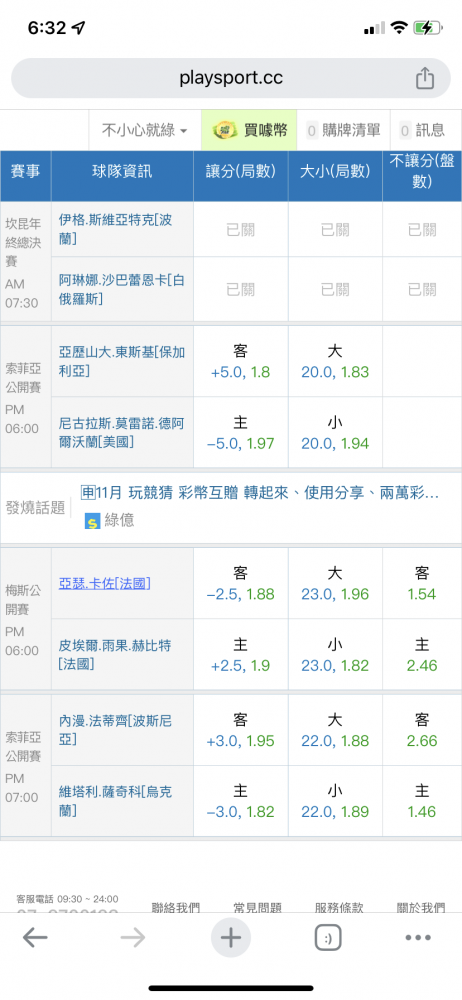This screenshot has width=462, height=1000.
Task: Tap the forward arrow icon
Action: coord(133,938)
